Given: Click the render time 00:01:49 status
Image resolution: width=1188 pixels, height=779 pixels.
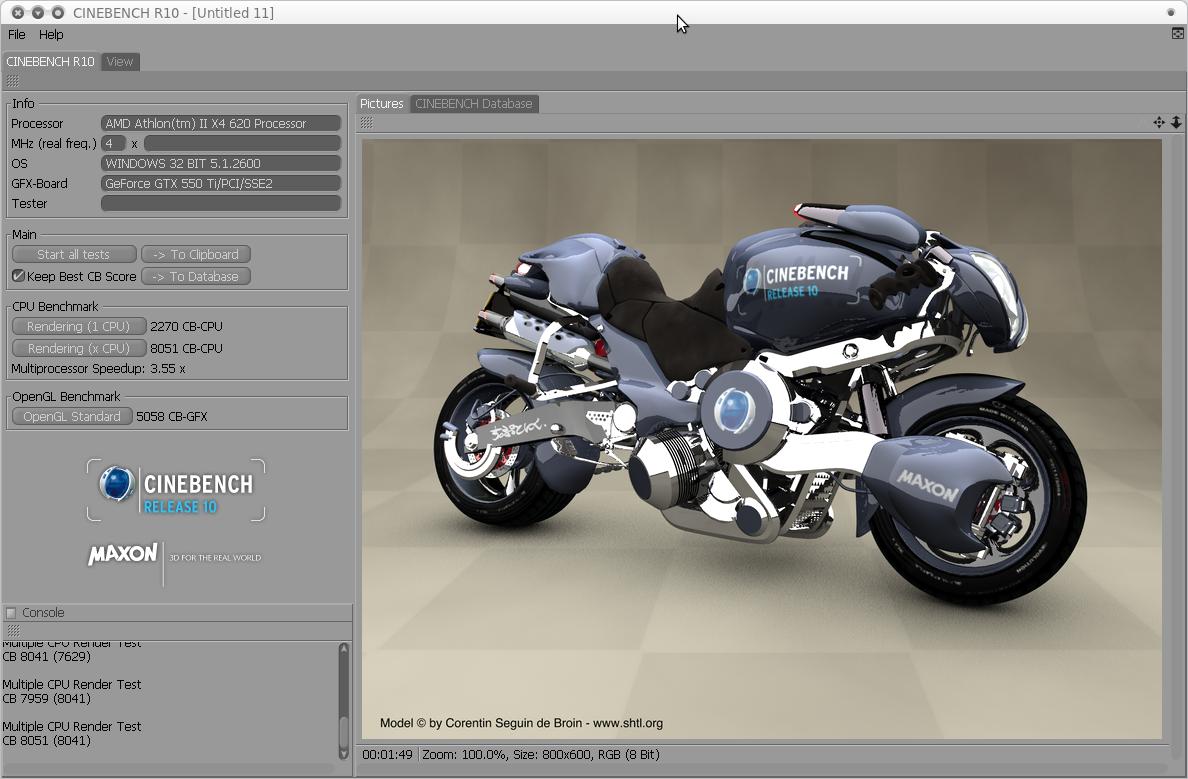Looking at the screenshot, I should 387,755.
